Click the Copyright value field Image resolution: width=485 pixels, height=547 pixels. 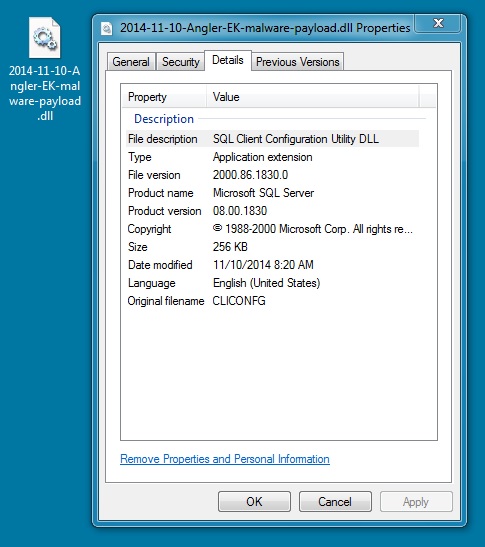[x=313, y=229]
